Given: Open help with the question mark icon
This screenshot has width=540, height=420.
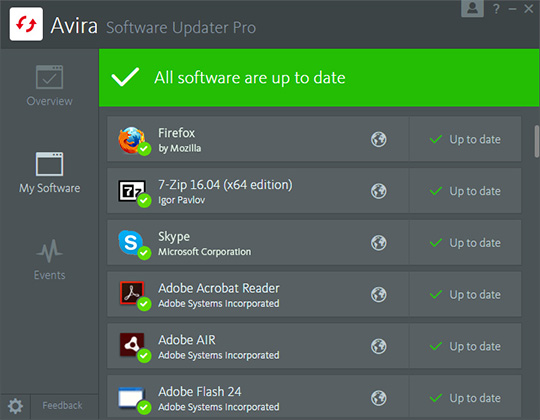Looking at the screenshot, I should (x=496, y=9).
